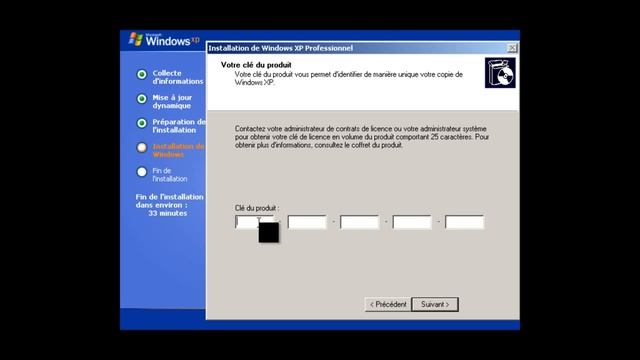Click the paragraph starting "Contactez votre administrateur"
Screen dimensions: 640x360
coord(362,137)
